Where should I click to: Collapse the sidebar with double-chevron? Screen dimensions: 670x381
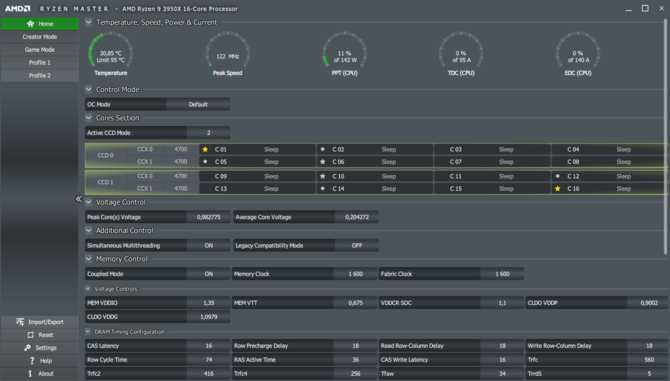point(78,199)
